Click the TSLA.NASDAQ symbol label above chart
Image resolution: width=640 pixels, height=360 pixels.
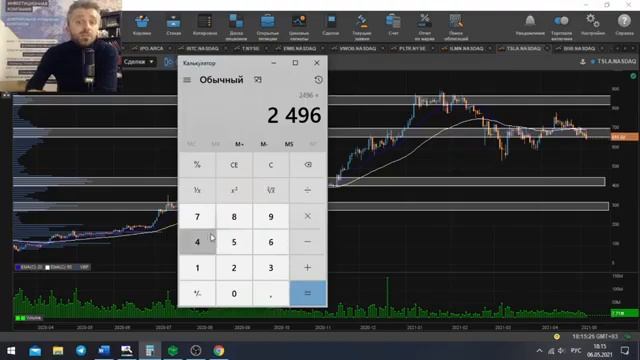[616, 62]
